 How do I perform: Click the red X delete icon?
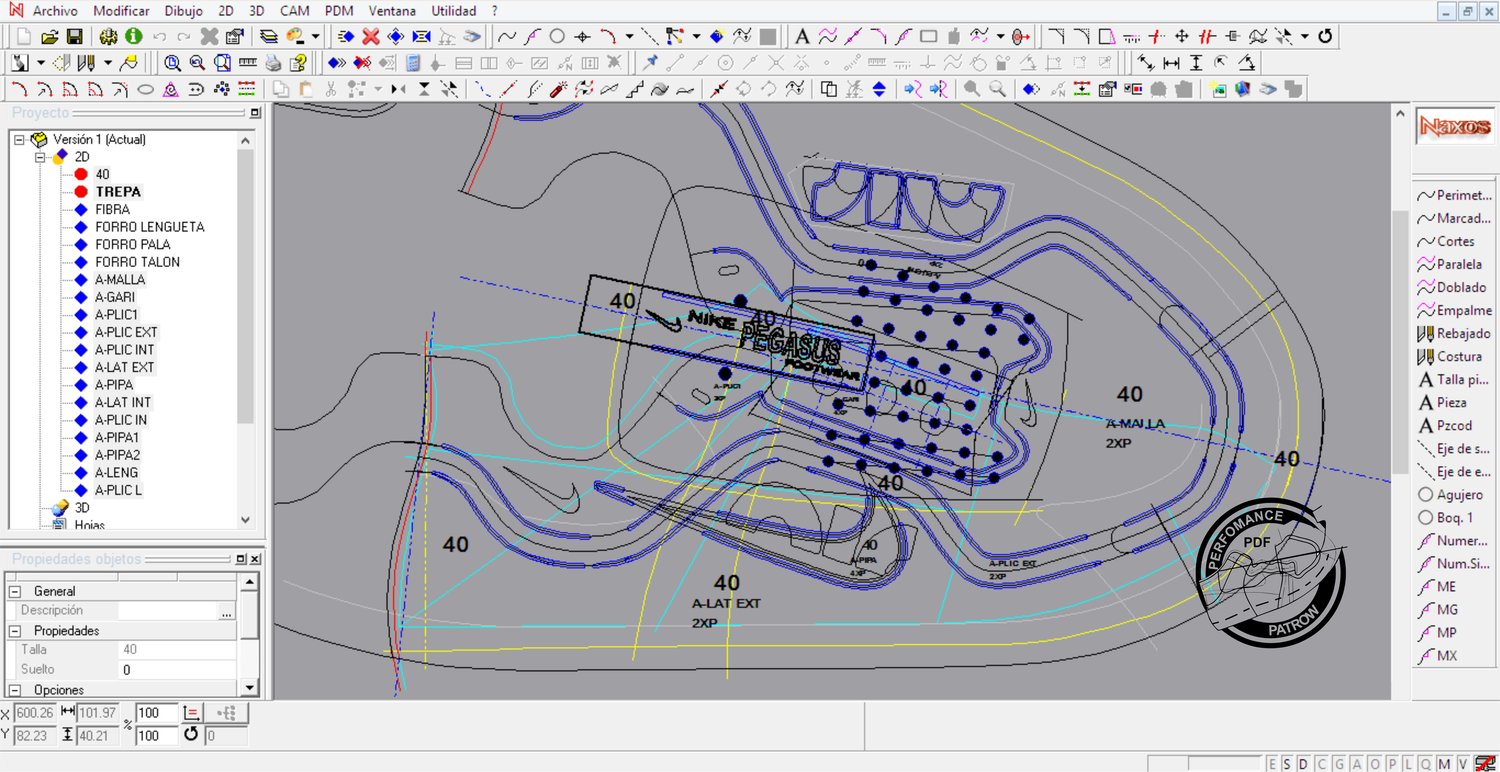(370, 37)
